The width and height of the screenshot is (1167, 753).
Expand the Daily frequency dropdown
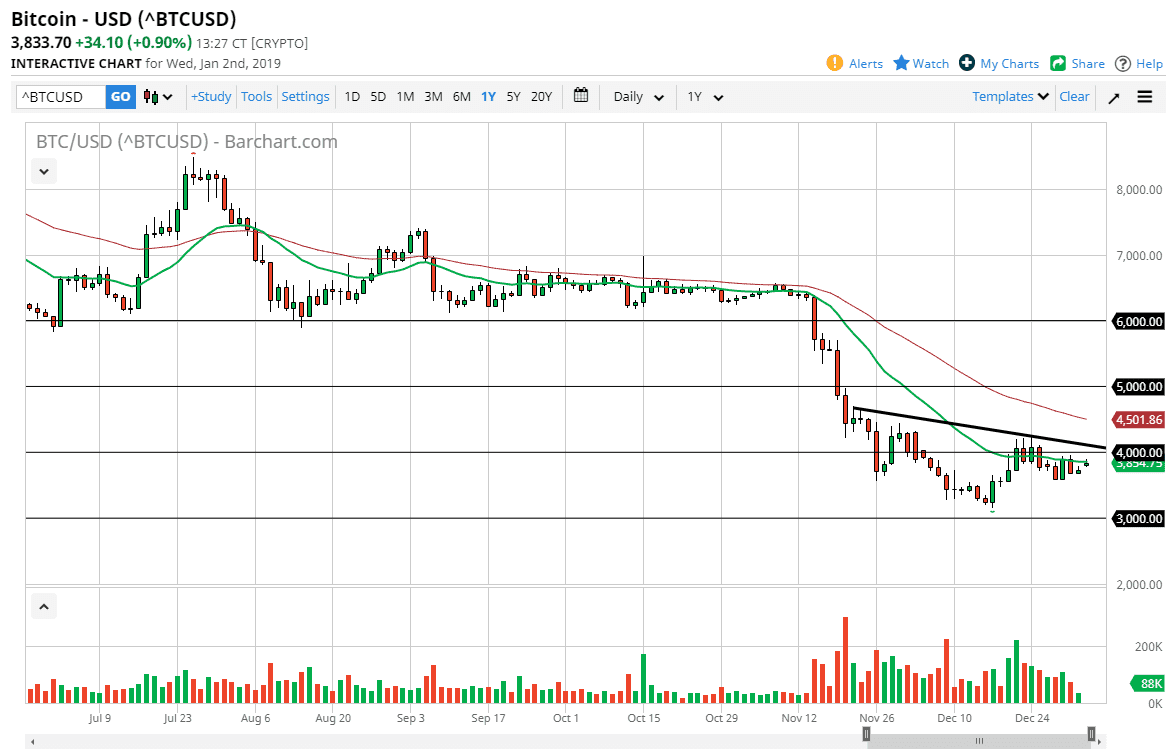point(638,97)
